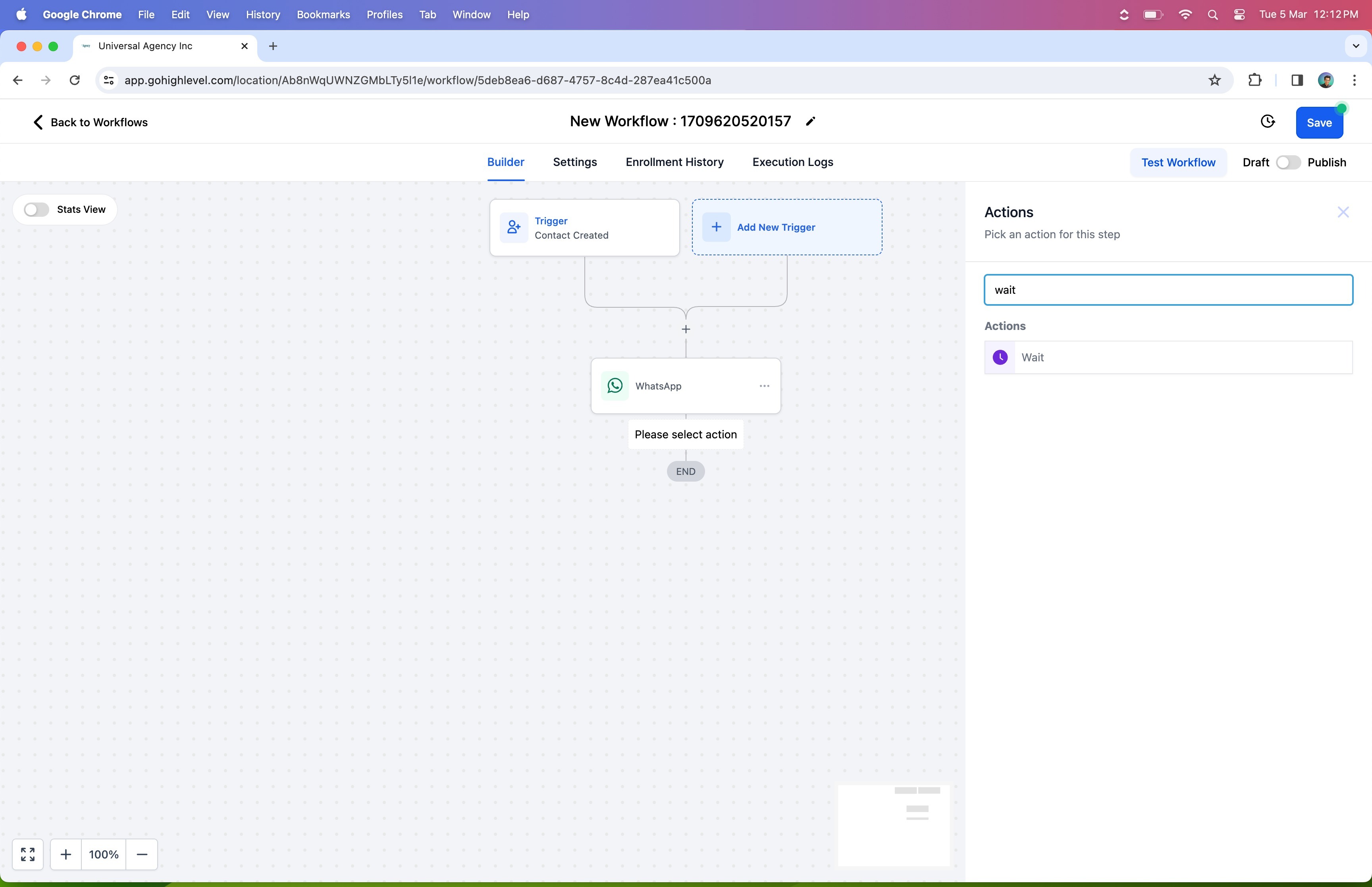
Task: Switch to the Settings tab
Action: (x=574, y=162)
